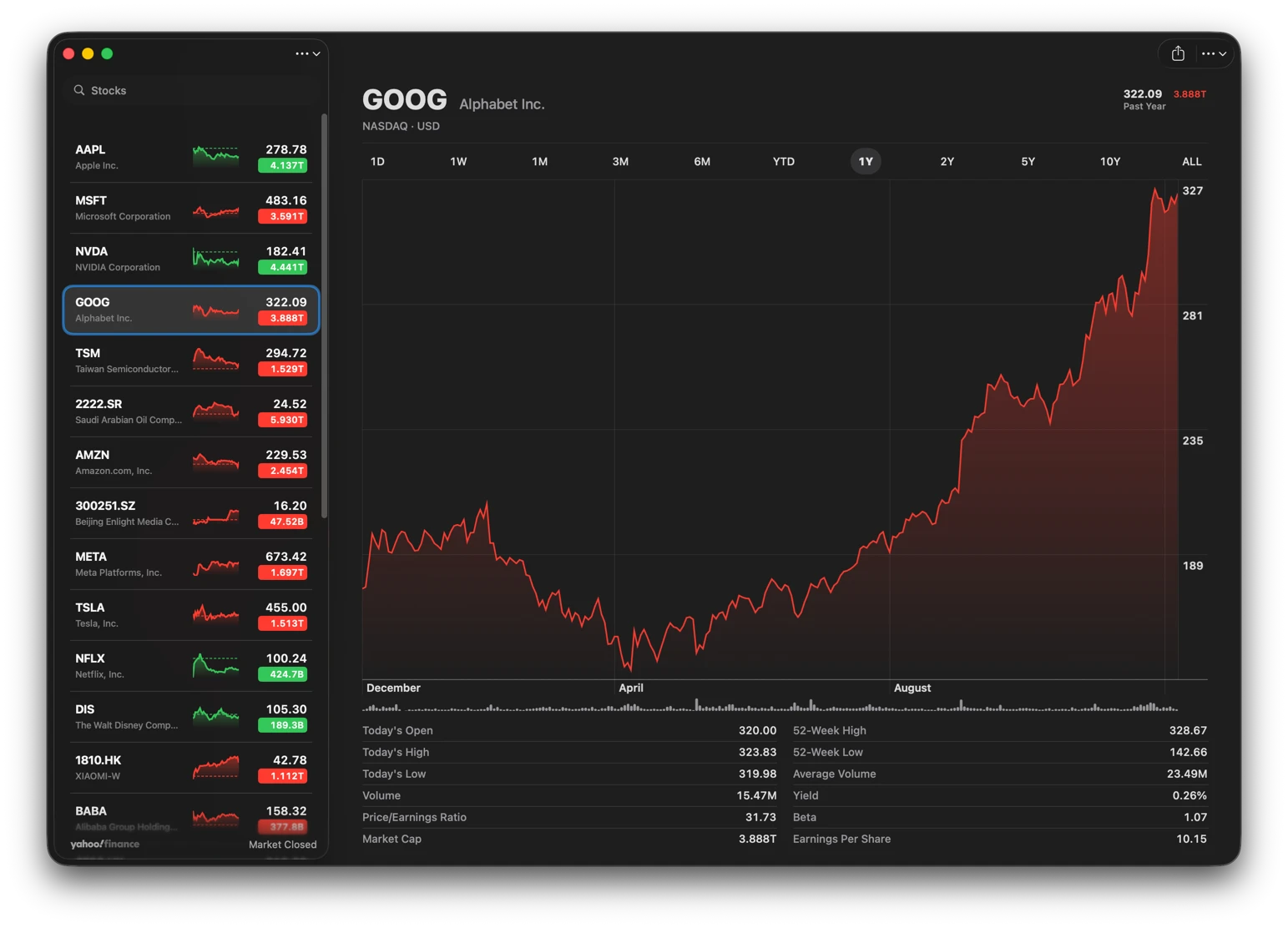Select the ALL time range
The image size is (1288, 928).
[x=1191, y=161]
